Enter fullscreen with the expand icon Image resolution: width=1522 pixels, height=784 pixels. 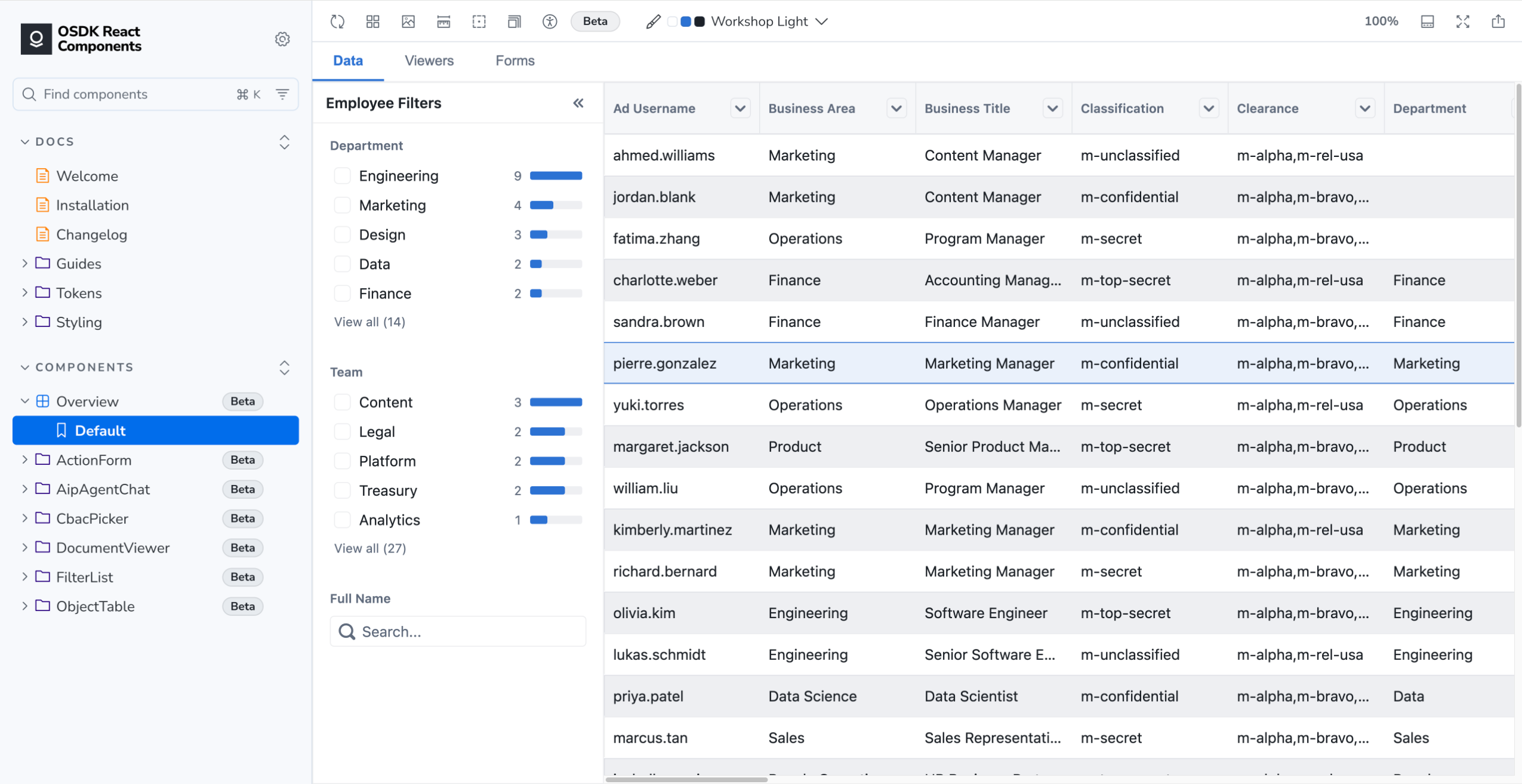[1463, 21]
